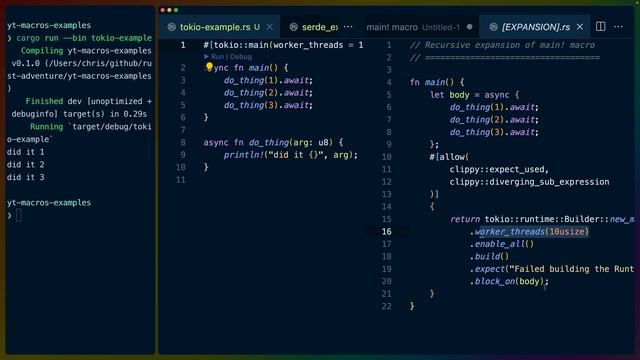Click '.enable_all()' in expansion
The image size is (640, 360).
click(x=502, y=244)
